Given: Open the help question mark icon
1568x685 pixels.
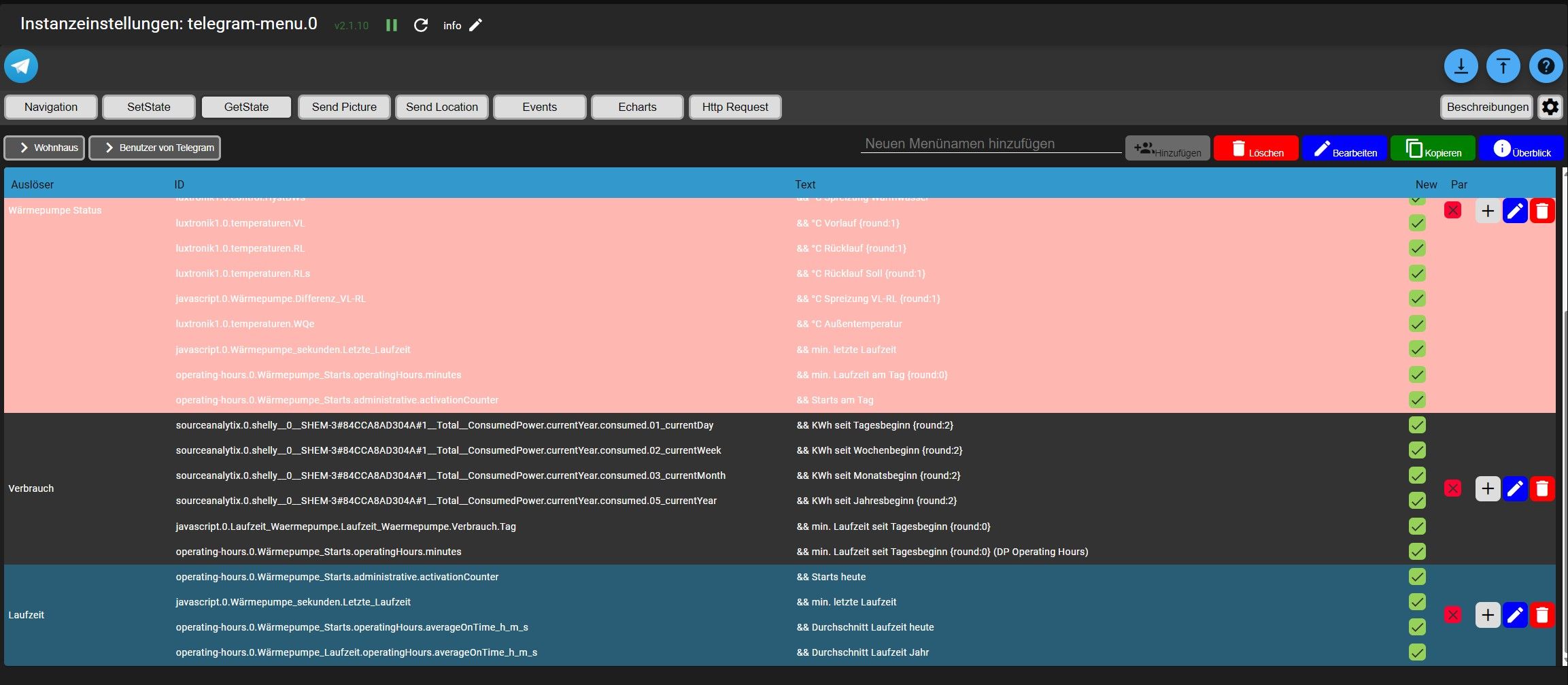Looking at the screenshot, I should pyautogui.click(x=1546, y=66).
